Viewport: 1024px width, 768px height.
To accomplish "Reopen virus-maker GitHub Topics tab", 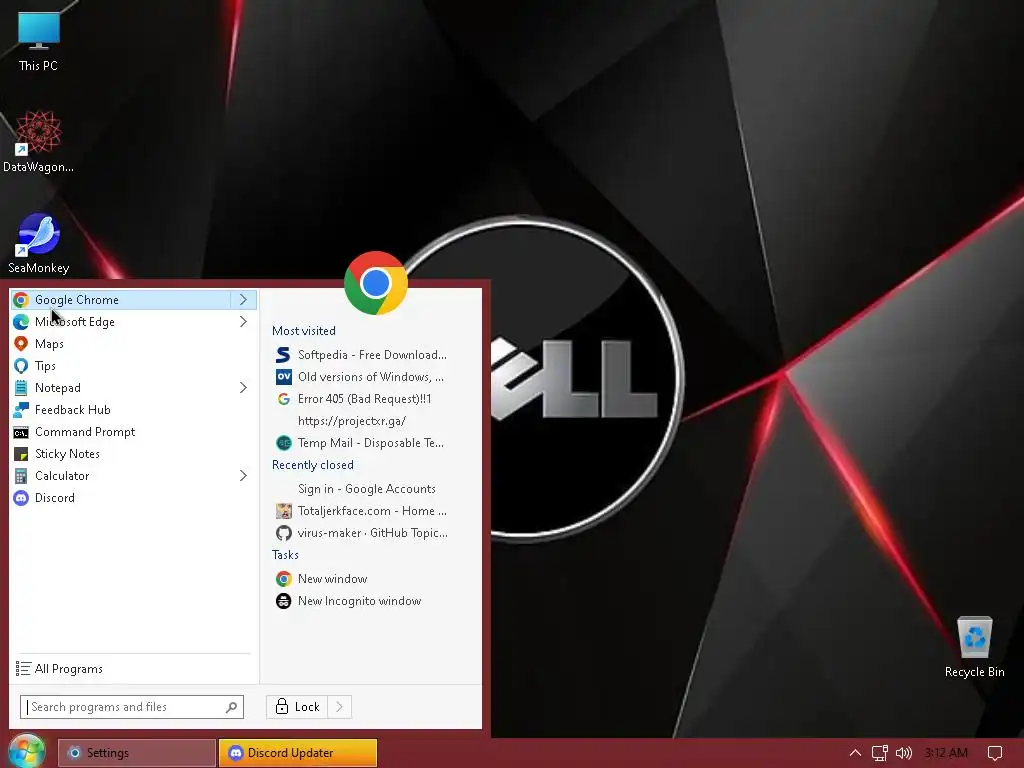I will (x=371, y=533).
